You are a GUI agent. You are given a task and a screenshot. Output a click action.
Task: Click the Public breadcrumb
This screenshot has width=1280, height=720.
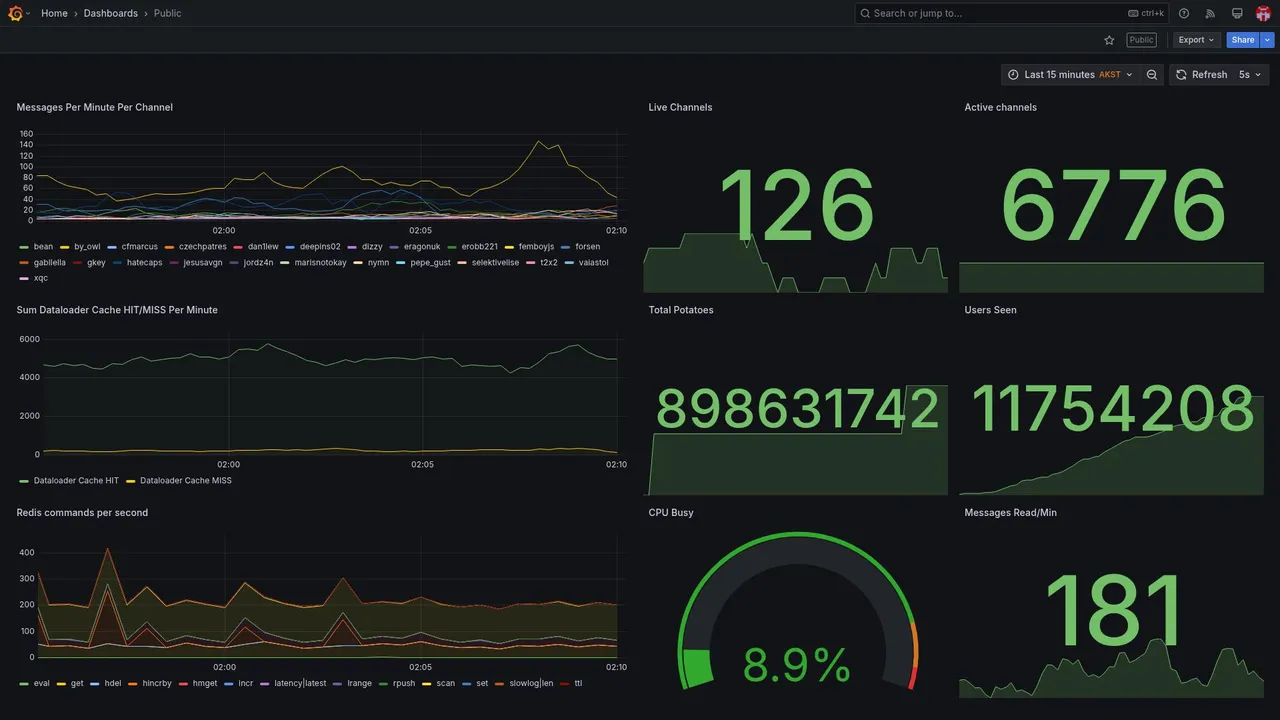[x=168, y=13]
